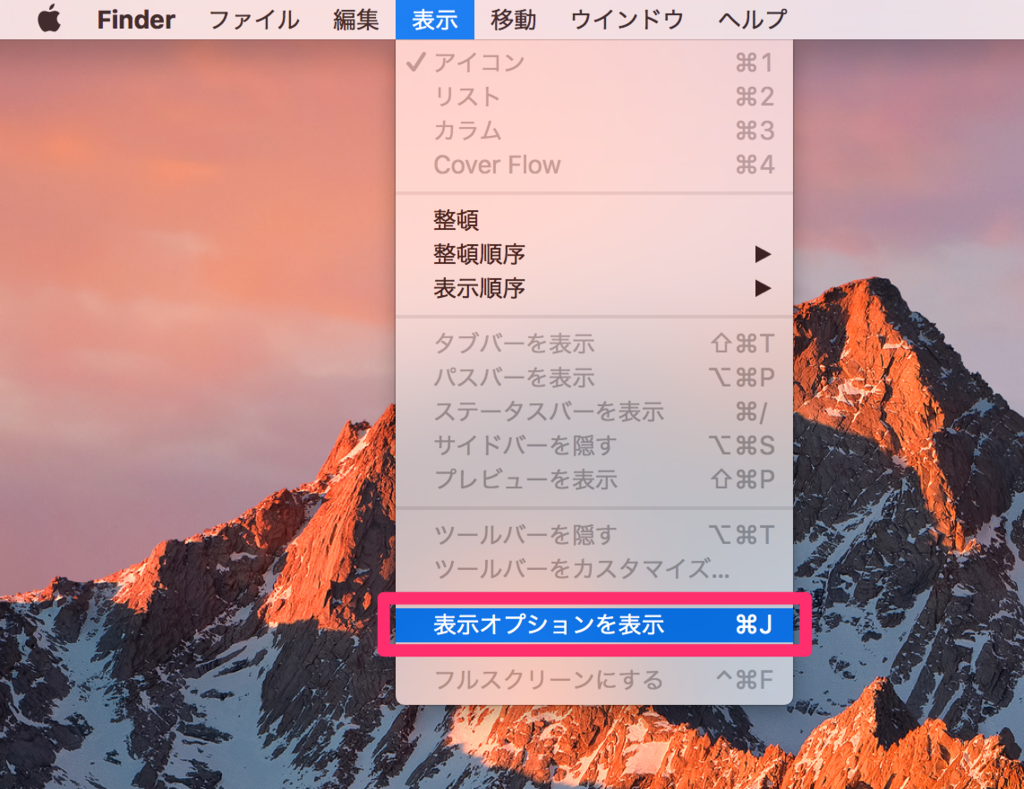Open the Finder application menu

click(x=136, y=19)
